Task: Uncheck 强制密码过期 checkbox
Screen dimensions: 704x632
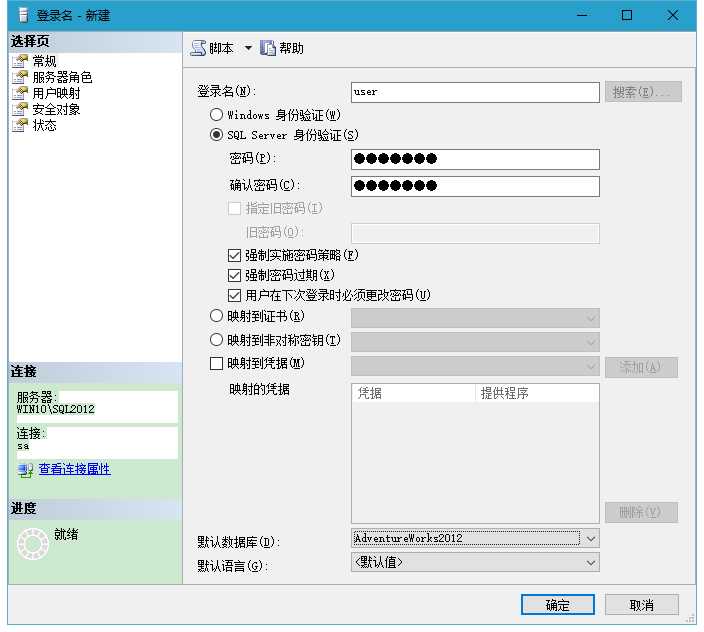Action: click(234, 275)
